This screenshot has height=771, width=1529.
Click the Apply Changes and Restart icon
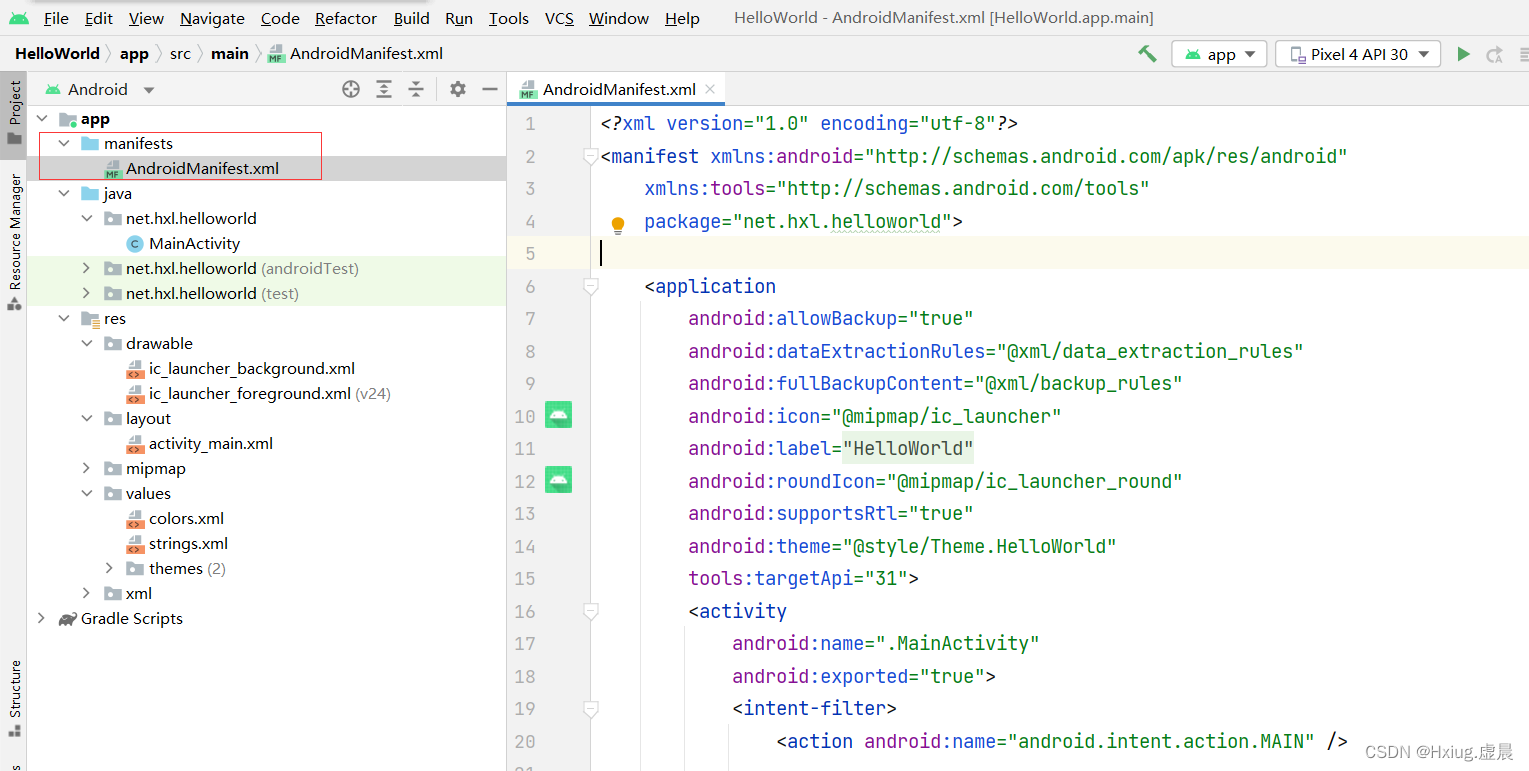[1495, 54]
